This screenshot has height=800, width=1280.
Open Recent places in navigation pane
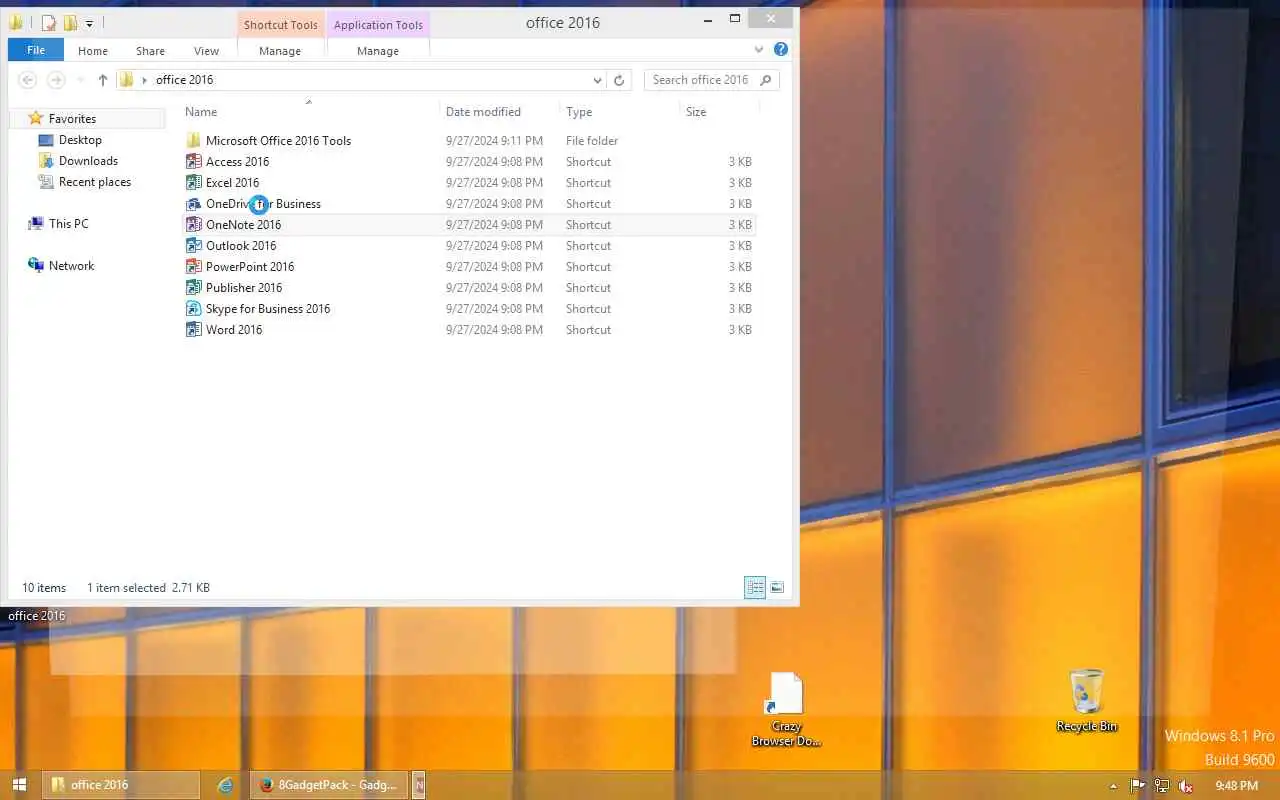[x=95, y=182]
